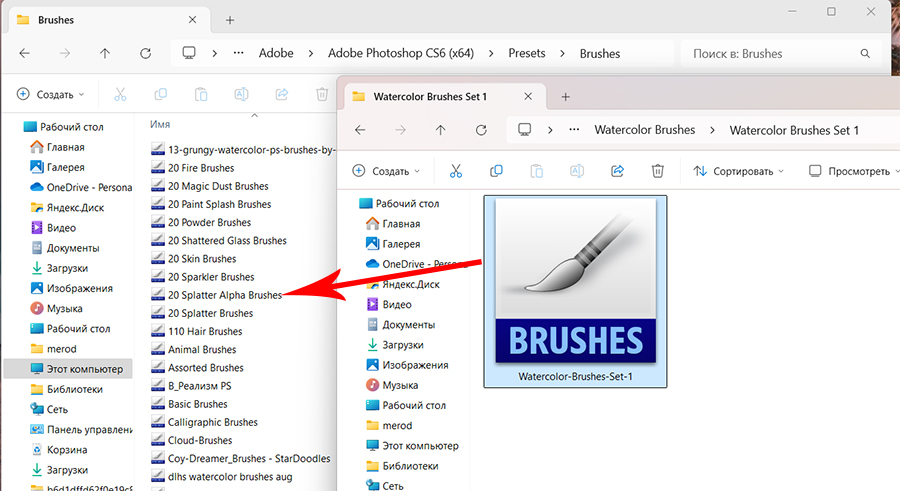Click Share icon in Watercolor Brushes Set 1 toolbar
The height and width of the screenshot is (491, 900).
tap(617, 171)
